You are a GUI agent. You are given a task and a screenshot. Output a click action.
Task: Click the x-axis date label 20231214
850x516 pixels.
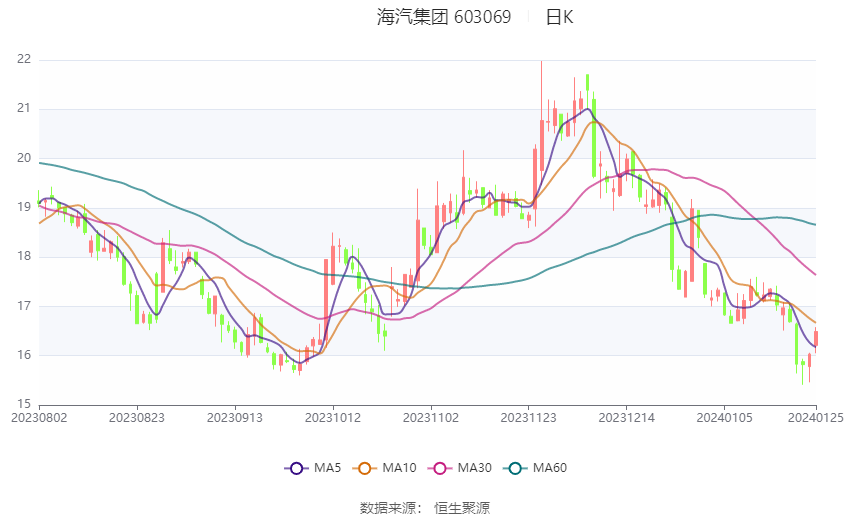tap(627, 418)
